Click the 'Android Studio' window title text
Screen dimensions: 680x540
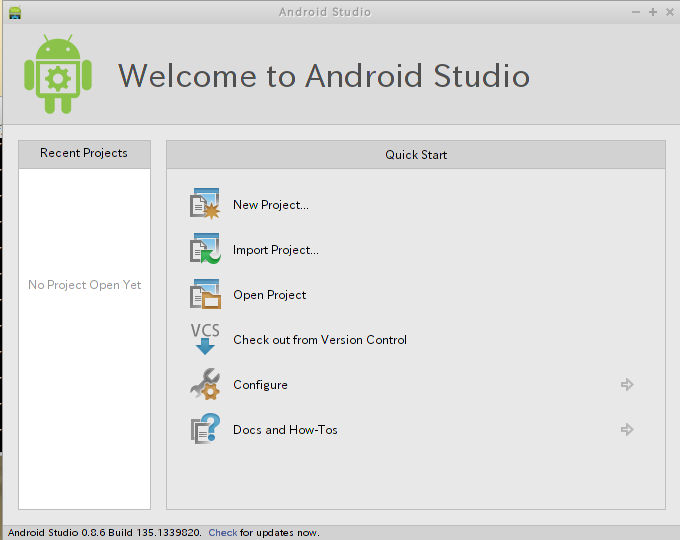(325, 12)
